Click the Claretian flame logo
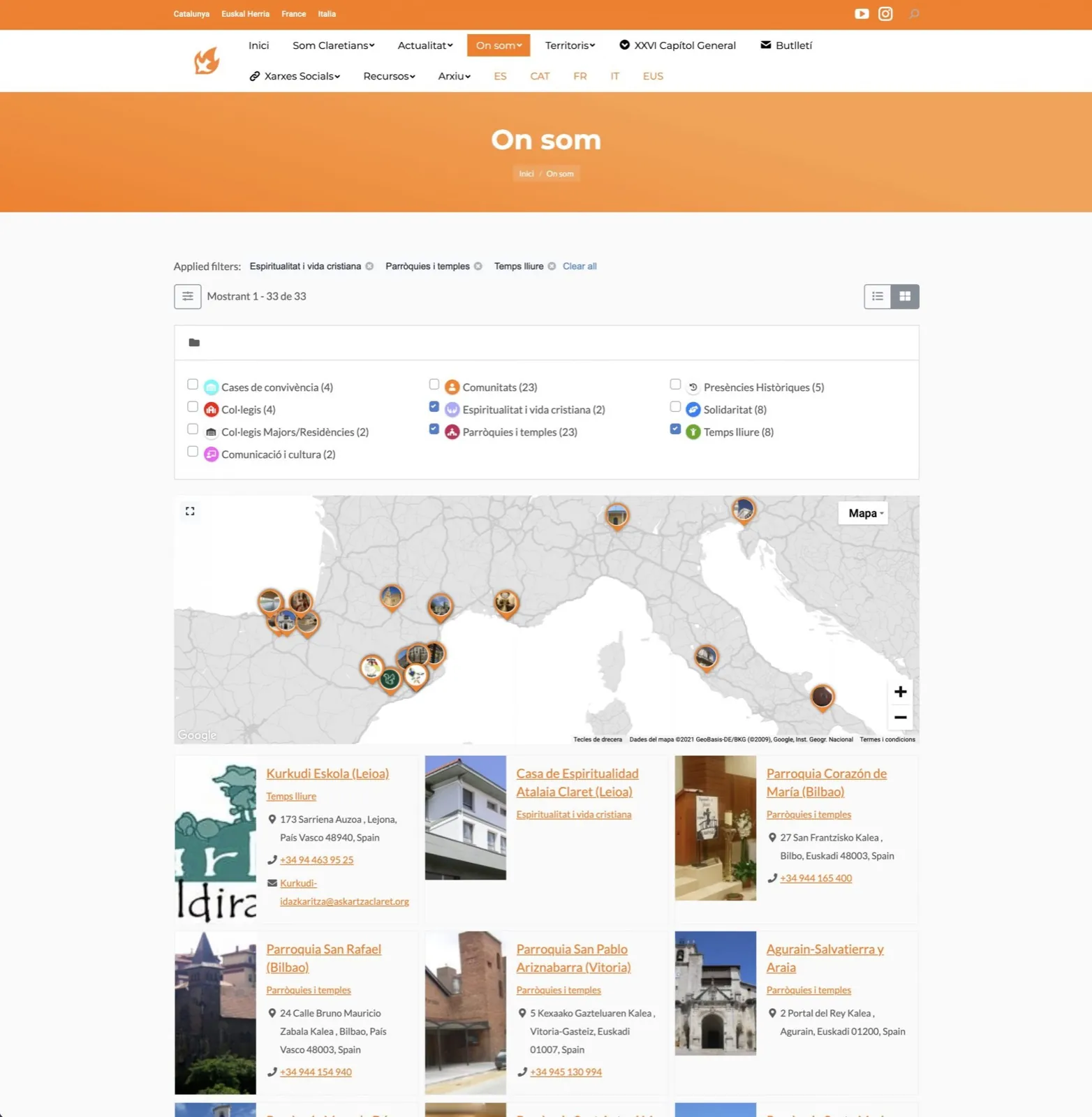 coord(207,61)
